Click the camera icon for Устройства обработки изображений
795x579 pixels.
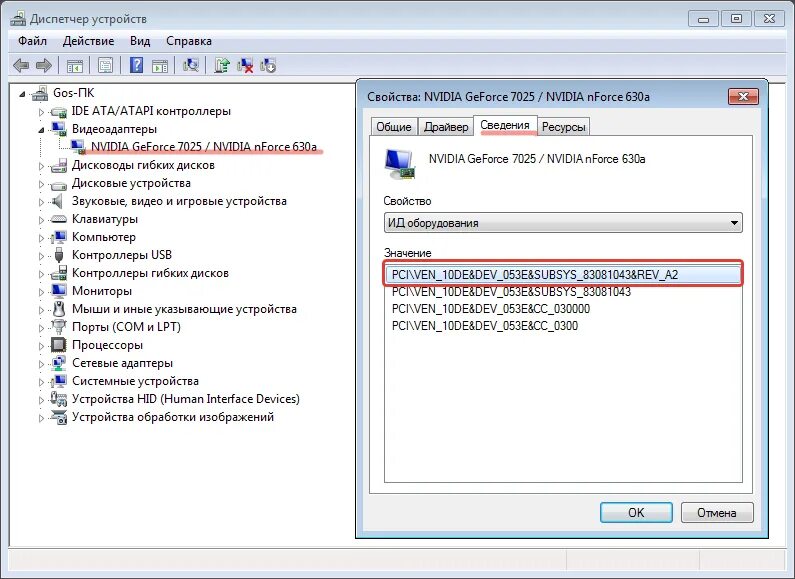pos(59,417)
